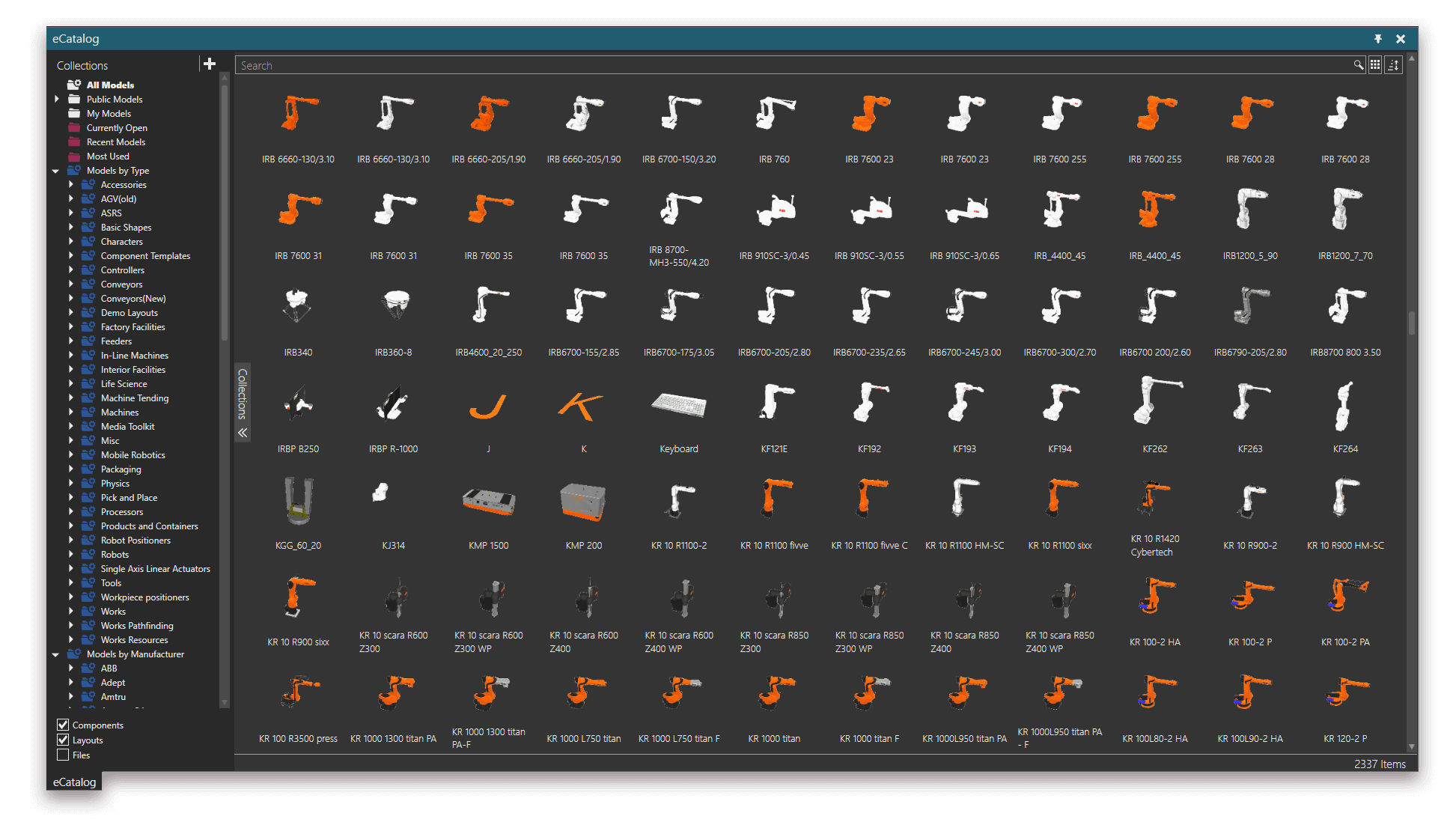Click the grid view toggle icon
Screen dimensions: 1456x825
pyautogui.click(x=1376, y=65)
